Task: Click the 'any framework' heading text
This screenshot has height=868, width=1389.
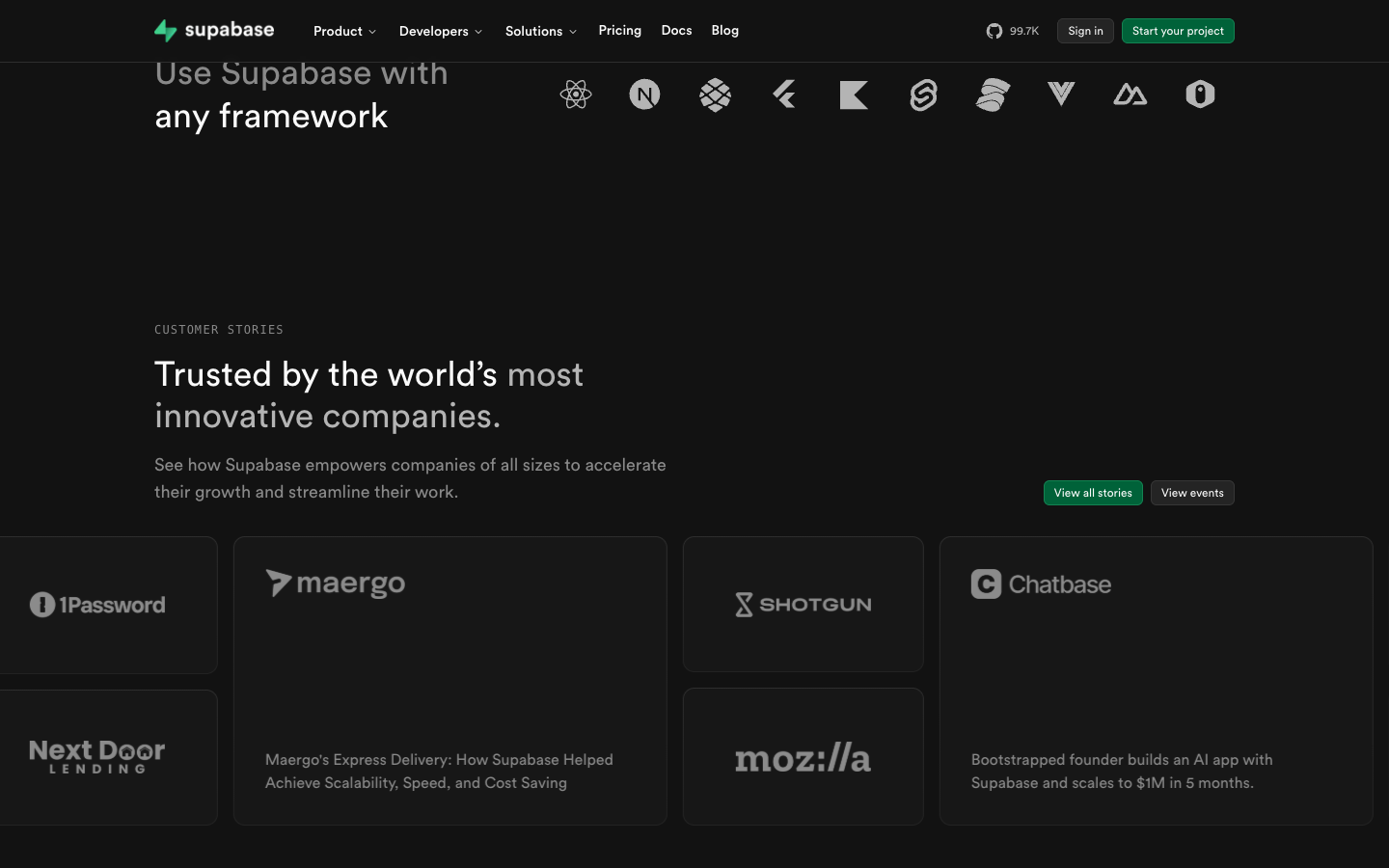Action: (x=271, y=116)
